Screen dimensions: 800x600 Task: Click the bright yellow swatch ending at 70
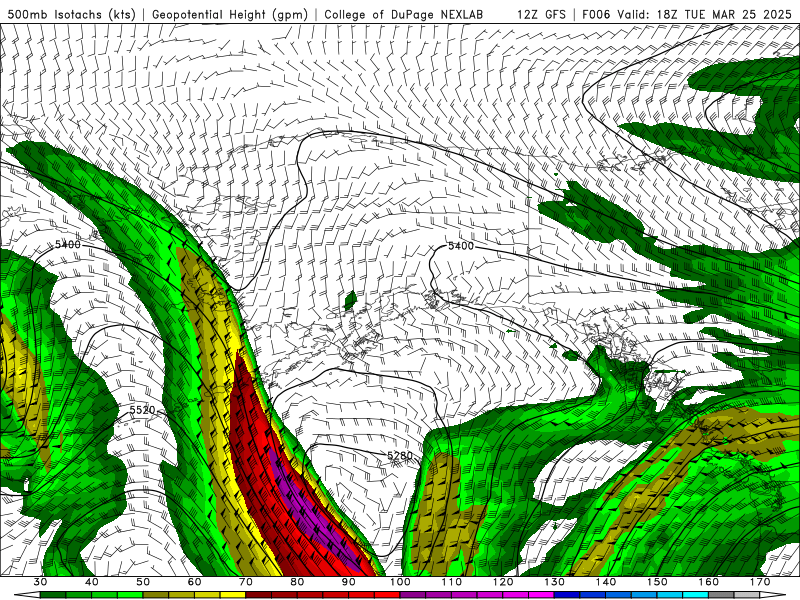[x=233, y=595]
